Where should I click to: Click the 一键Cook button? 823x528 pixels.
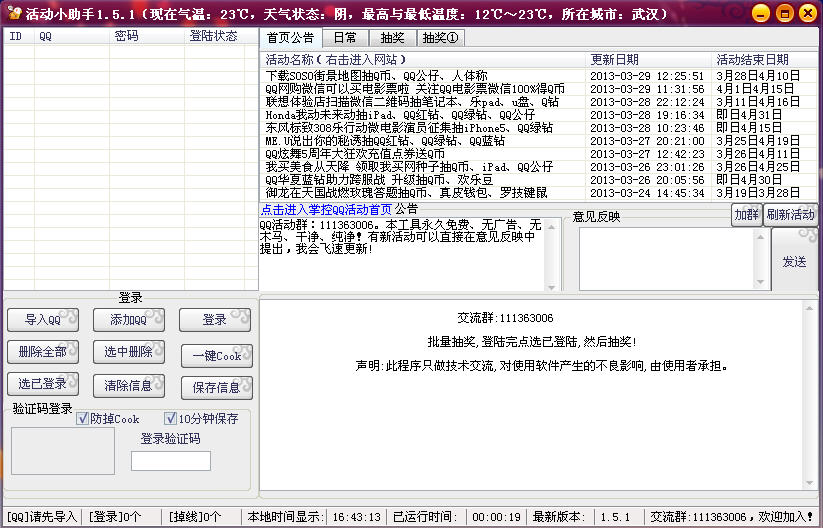pos(214,355)
